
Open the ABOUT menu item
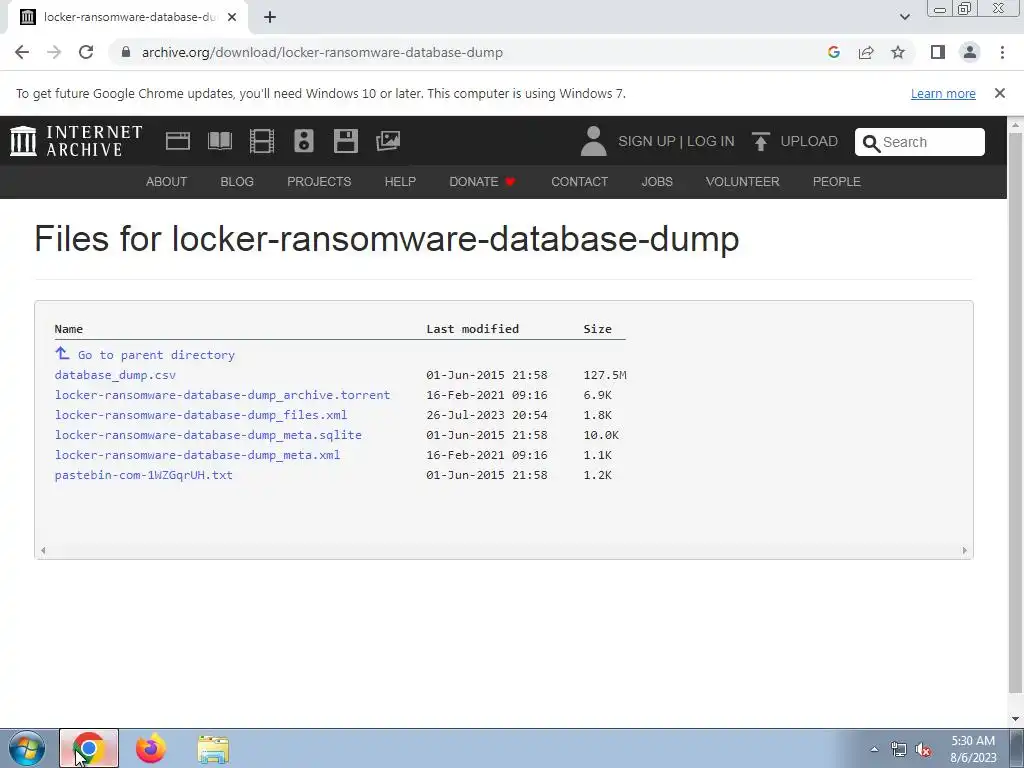[x=167, y=182]
